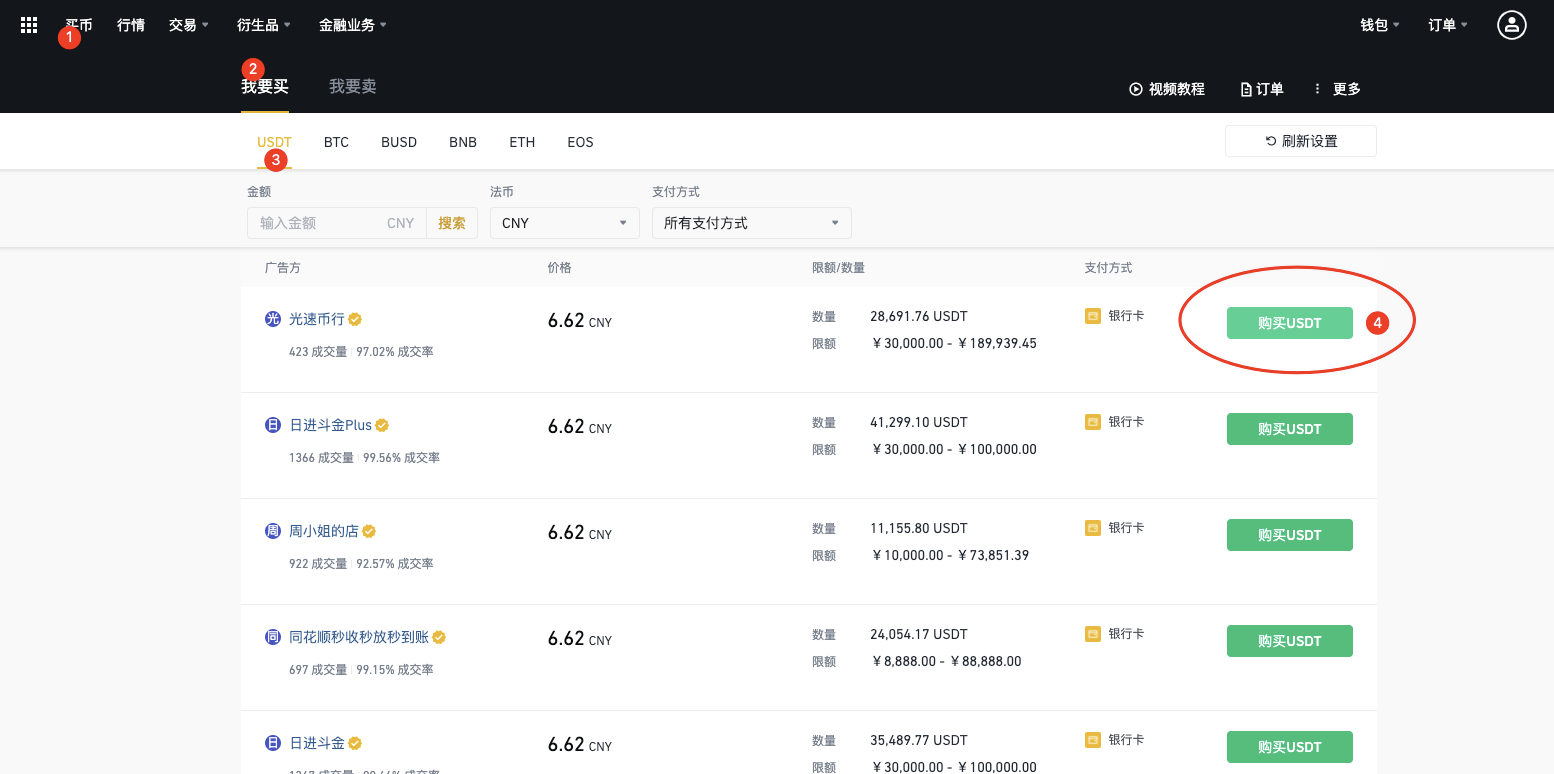The height and width of the screenshot is (774, 1554).
Task: Open the user account profile icon
Action: [1511, 25]
